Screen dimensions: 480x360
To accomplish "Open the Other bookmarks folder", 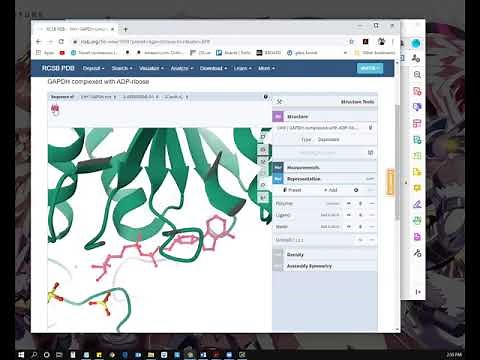I will tap(375, 53).
